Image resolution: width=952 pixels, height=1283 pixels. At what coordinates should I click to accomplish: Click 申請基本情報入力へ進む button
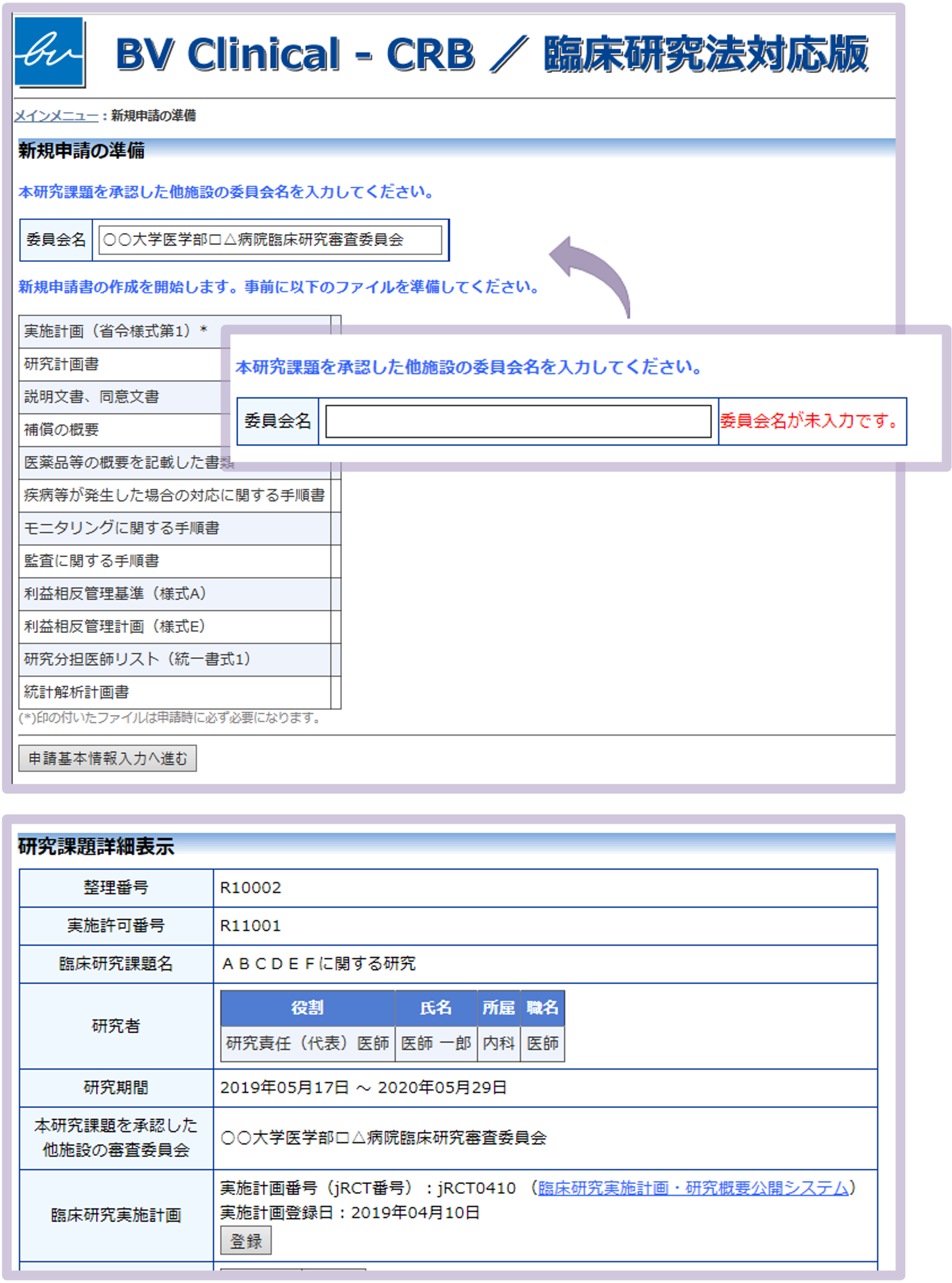click(108, 758)
